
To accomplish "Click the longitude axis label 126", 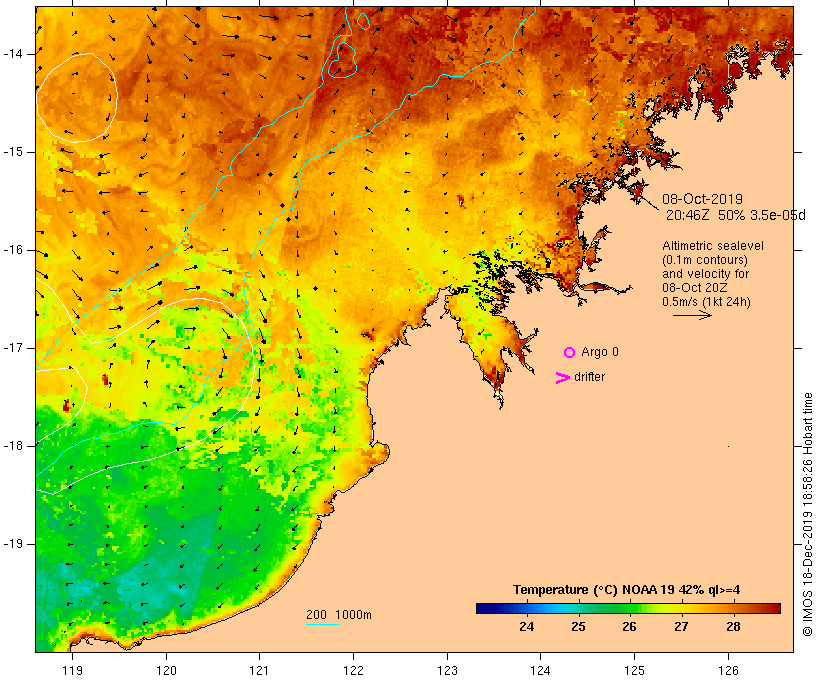I will click(x=728, y=670).
